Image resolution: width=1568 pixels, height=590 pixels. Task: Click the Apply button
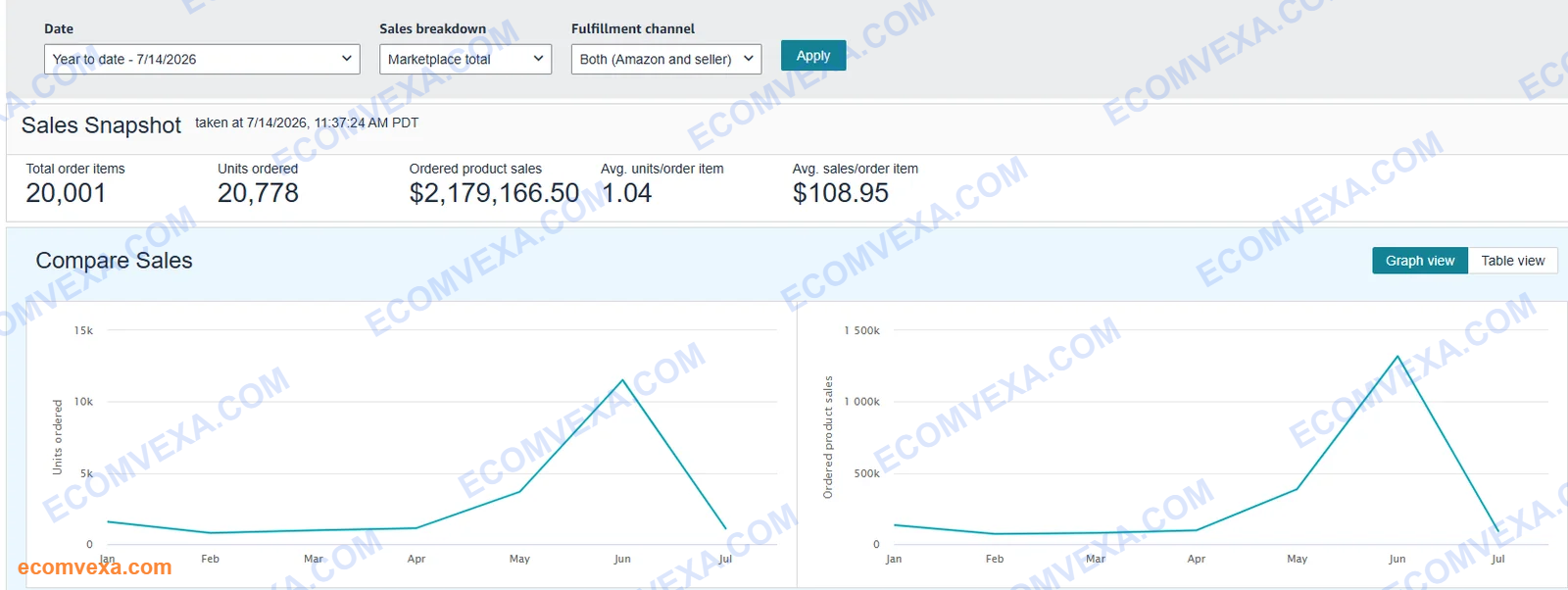tap(813, 56)
